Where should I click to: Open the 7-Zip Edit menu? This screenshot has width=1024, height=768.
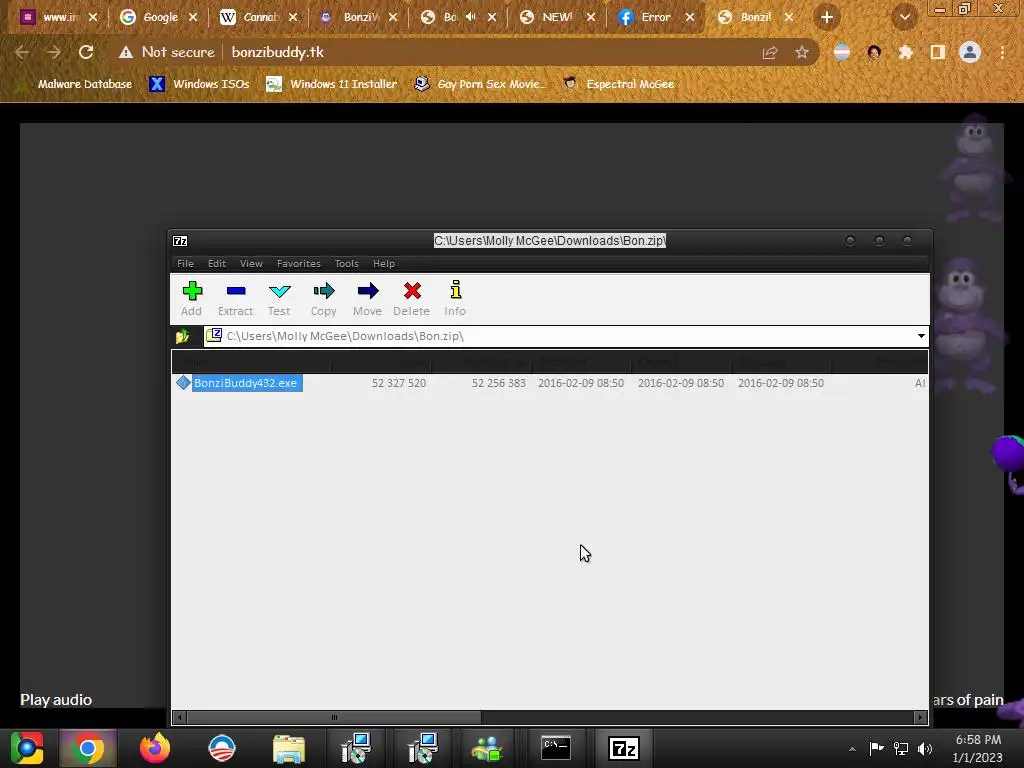click(217, 264)
